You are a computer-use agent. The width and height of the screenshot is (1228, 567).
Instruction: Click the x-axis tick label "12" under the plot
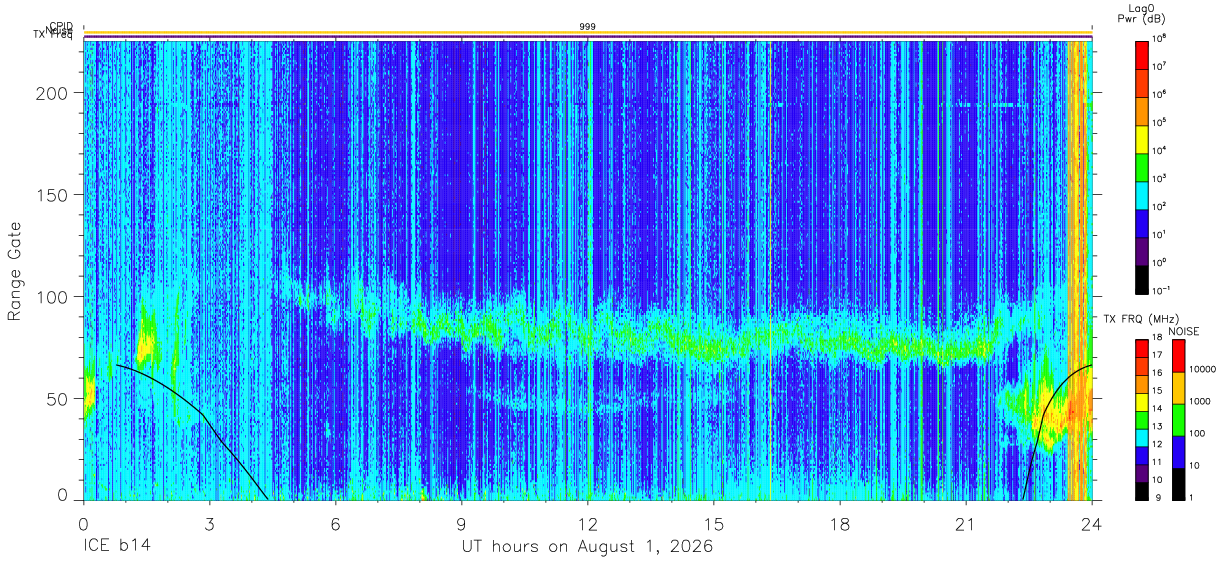[x=587, y=523]
